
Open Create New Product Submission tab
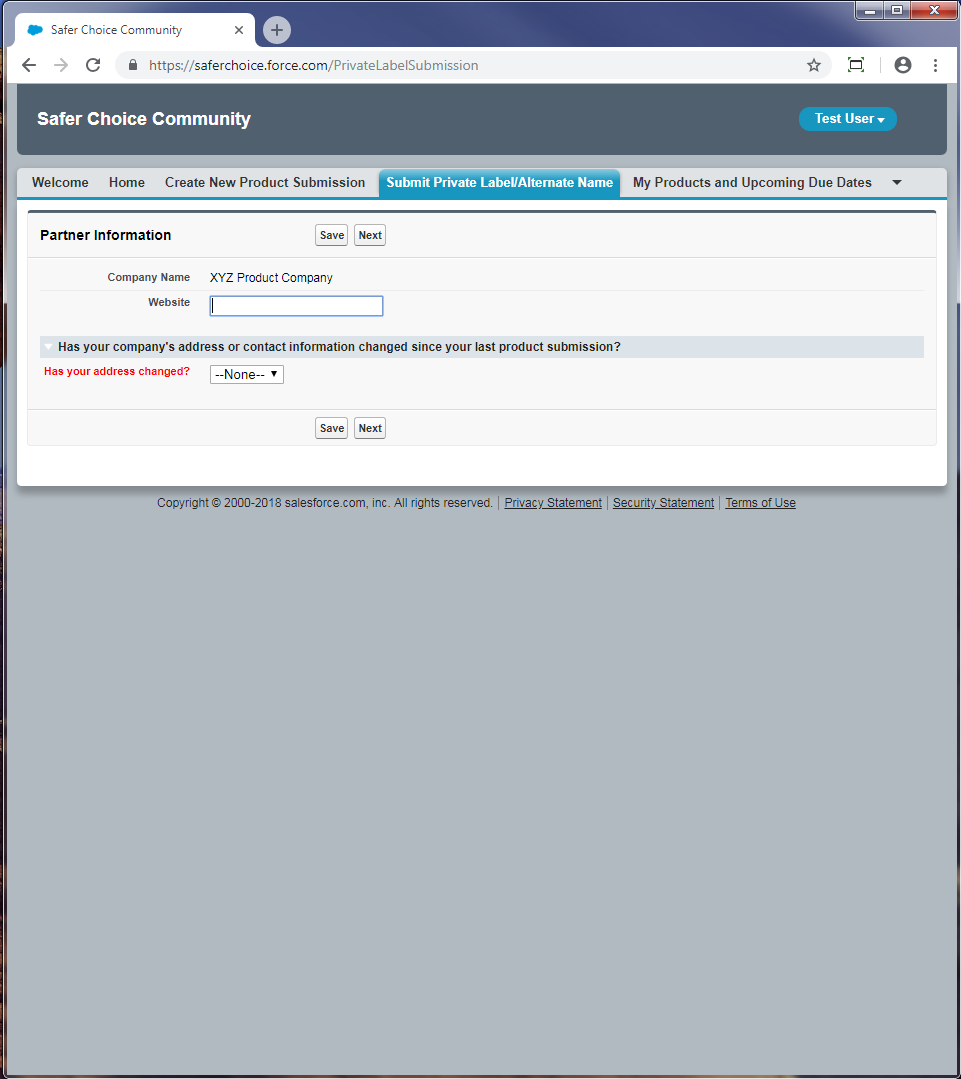click(x=265, y=183)
